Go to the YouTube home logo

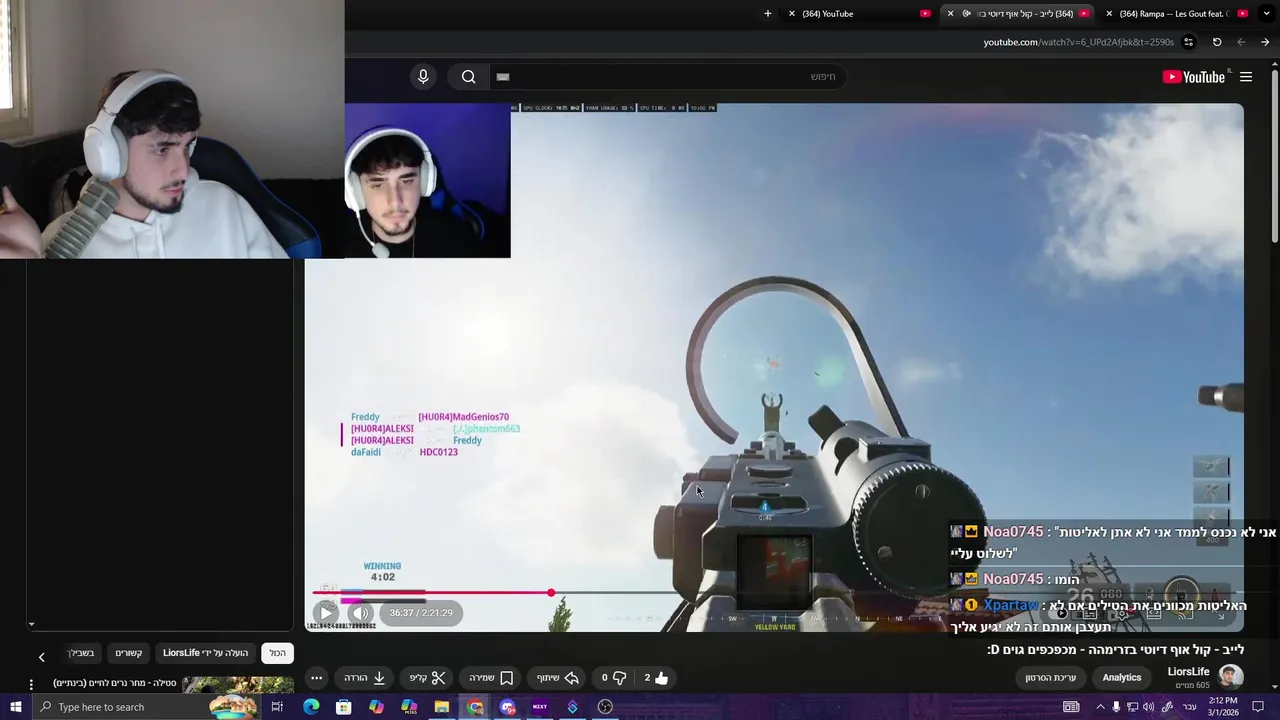pos(1193,77)
